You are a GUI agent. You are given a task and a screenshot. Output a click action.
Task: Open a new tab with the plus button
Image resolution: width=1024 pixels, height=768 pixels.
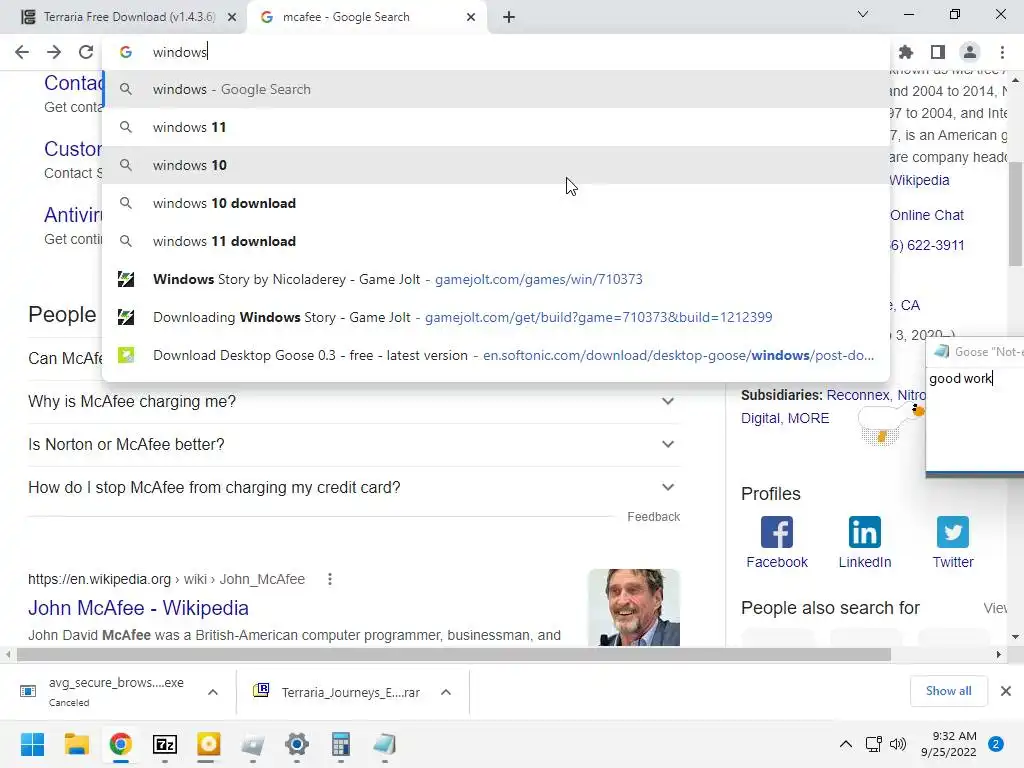pyautogui.click(x=509, y=17)
